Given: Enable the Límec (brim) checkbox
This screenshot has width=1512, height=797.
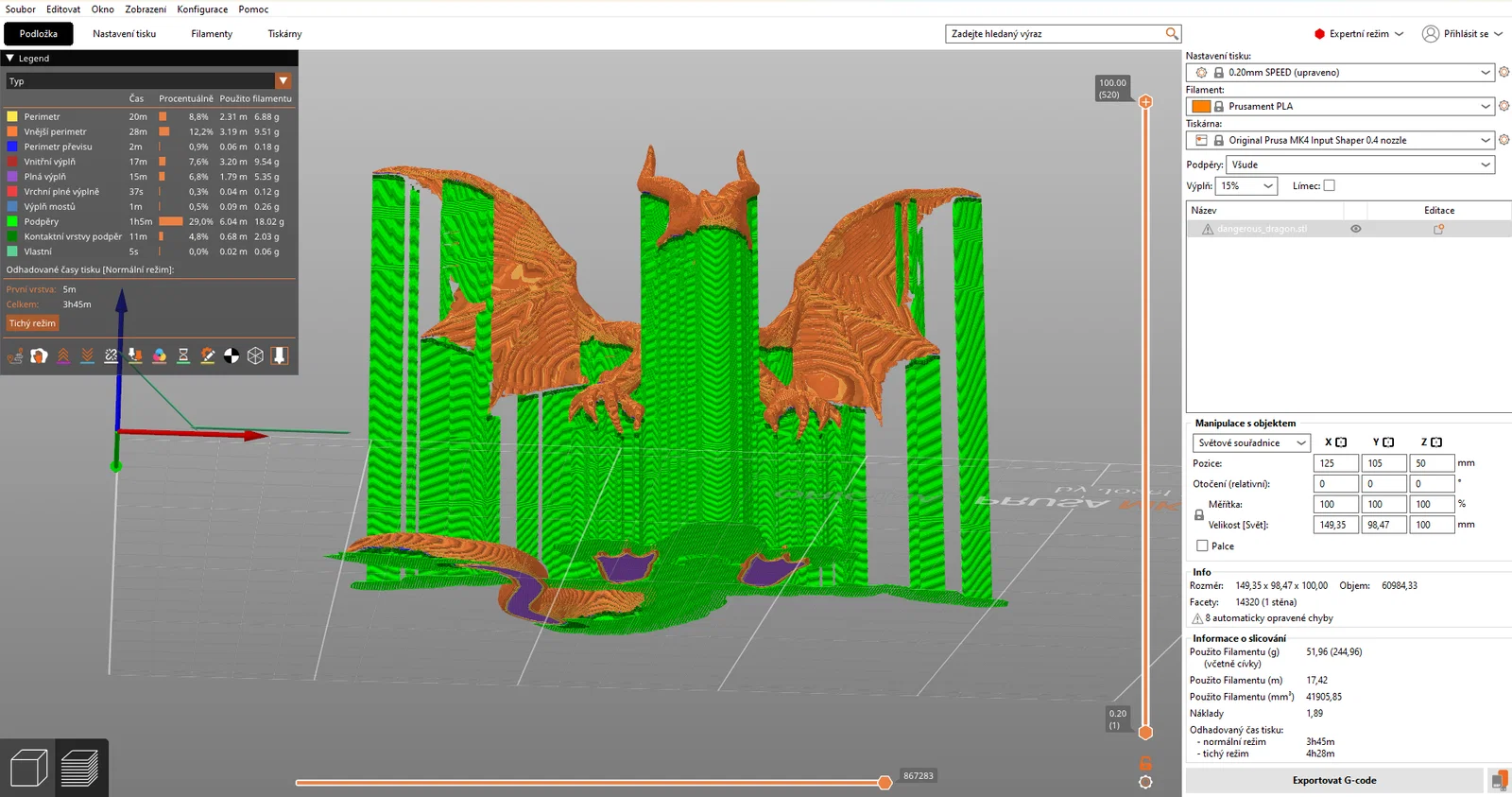Looking at the screenshot, I should pos(1329,186).
